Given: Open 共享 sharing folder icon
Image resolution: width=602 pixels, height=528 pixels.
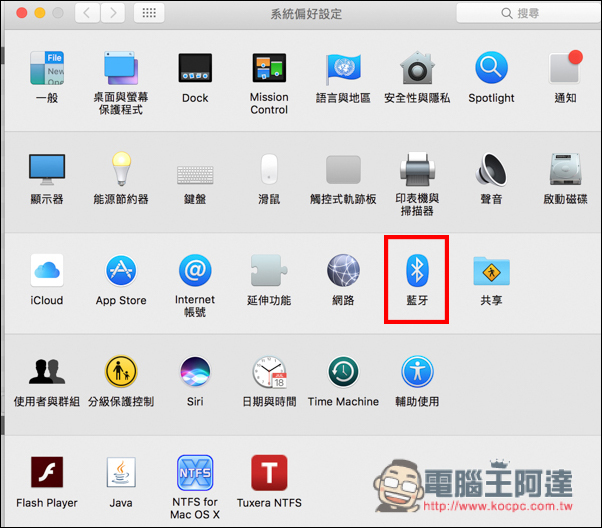Looking at the screenshot, I should click(491, 271).
